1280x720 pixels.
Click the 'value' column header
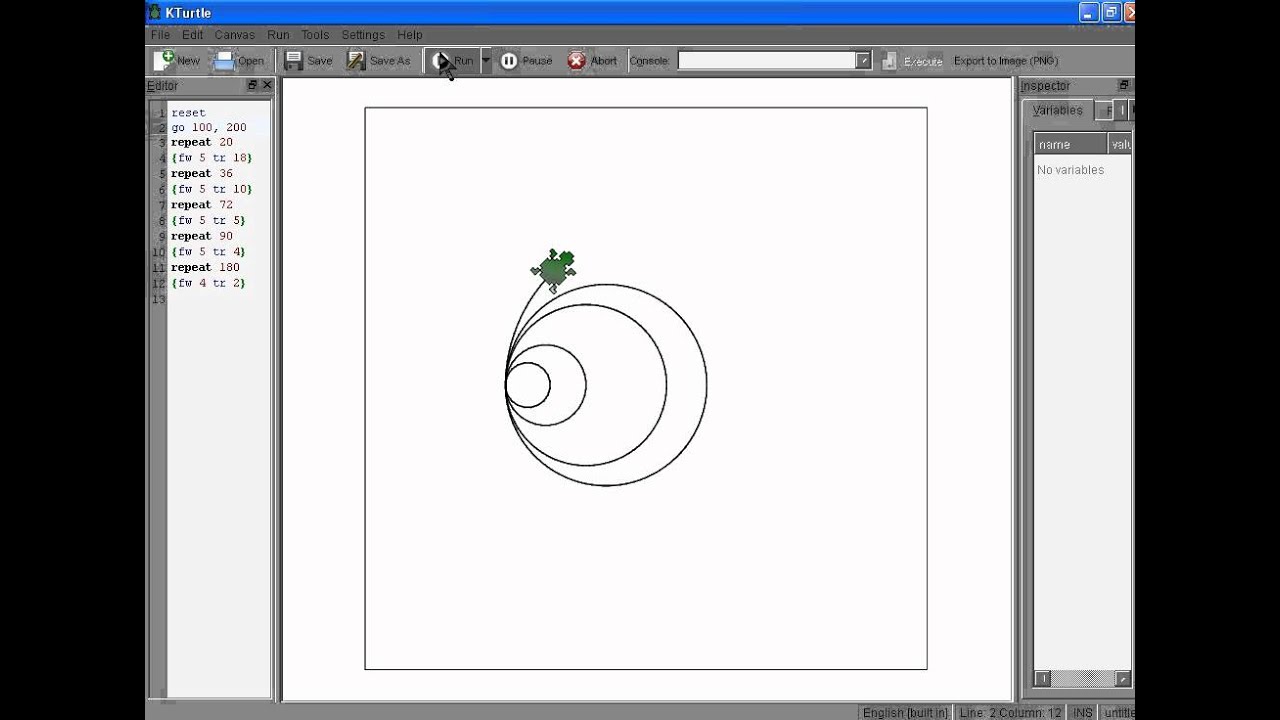1120,144
